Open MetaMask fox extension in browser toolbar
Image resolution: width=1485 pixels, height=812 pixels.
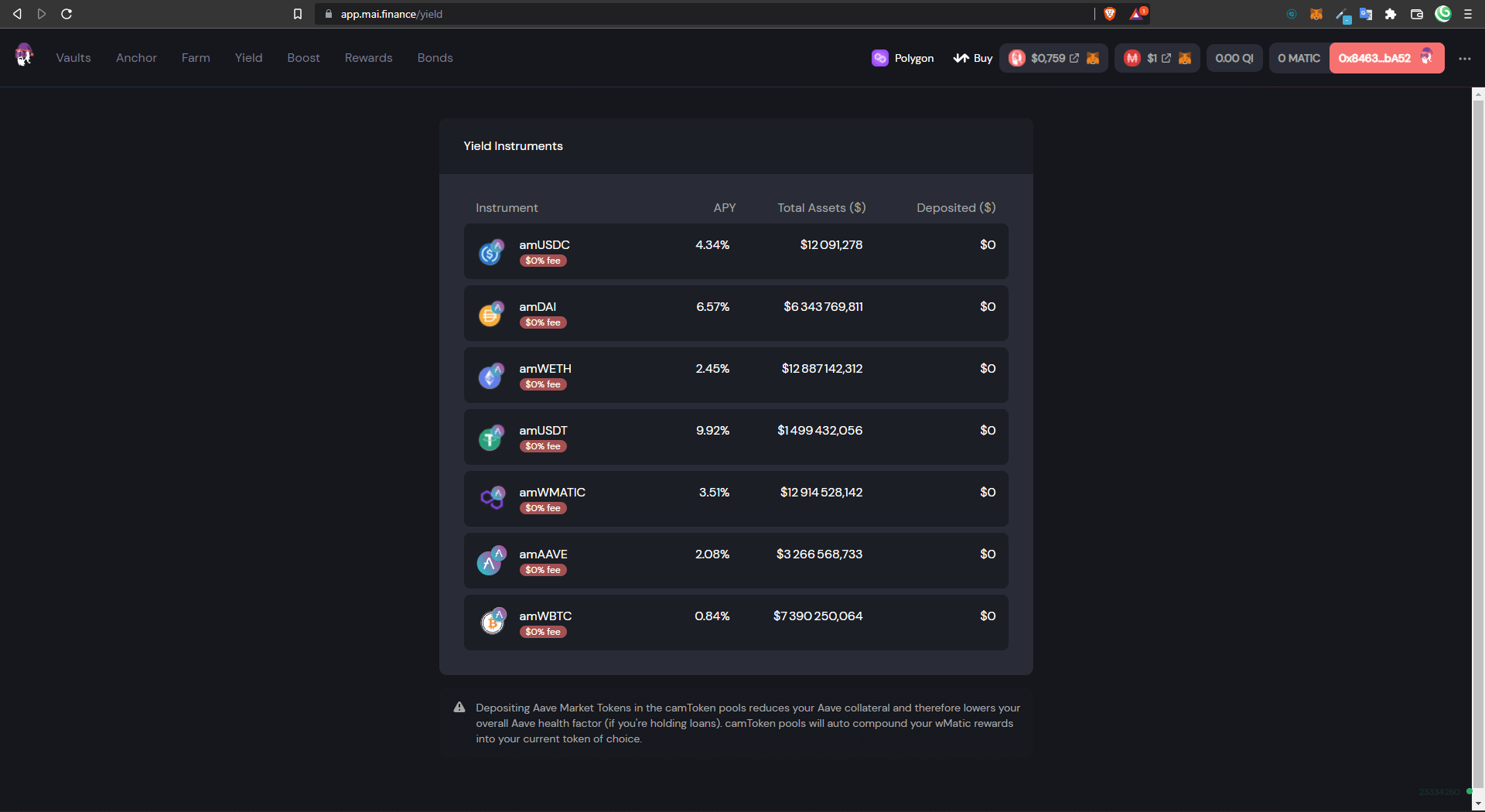tap(1316, 14)
